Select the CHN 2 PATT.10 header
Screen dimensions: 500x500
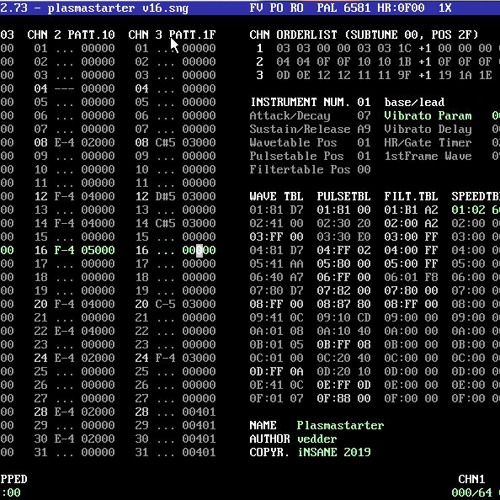(71, 35)
